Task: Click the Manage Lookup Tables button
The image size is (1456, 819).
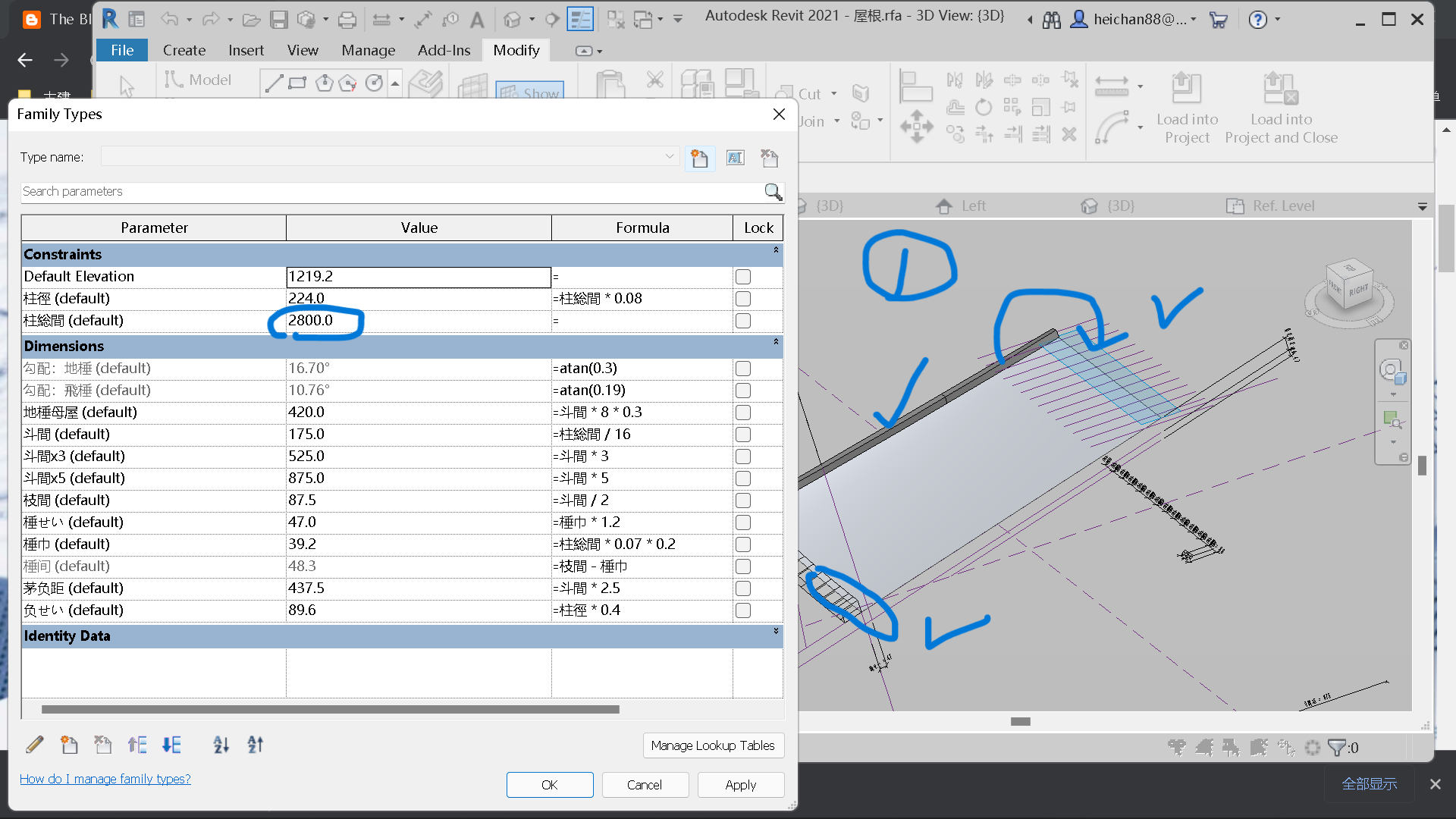Action: 714,745
